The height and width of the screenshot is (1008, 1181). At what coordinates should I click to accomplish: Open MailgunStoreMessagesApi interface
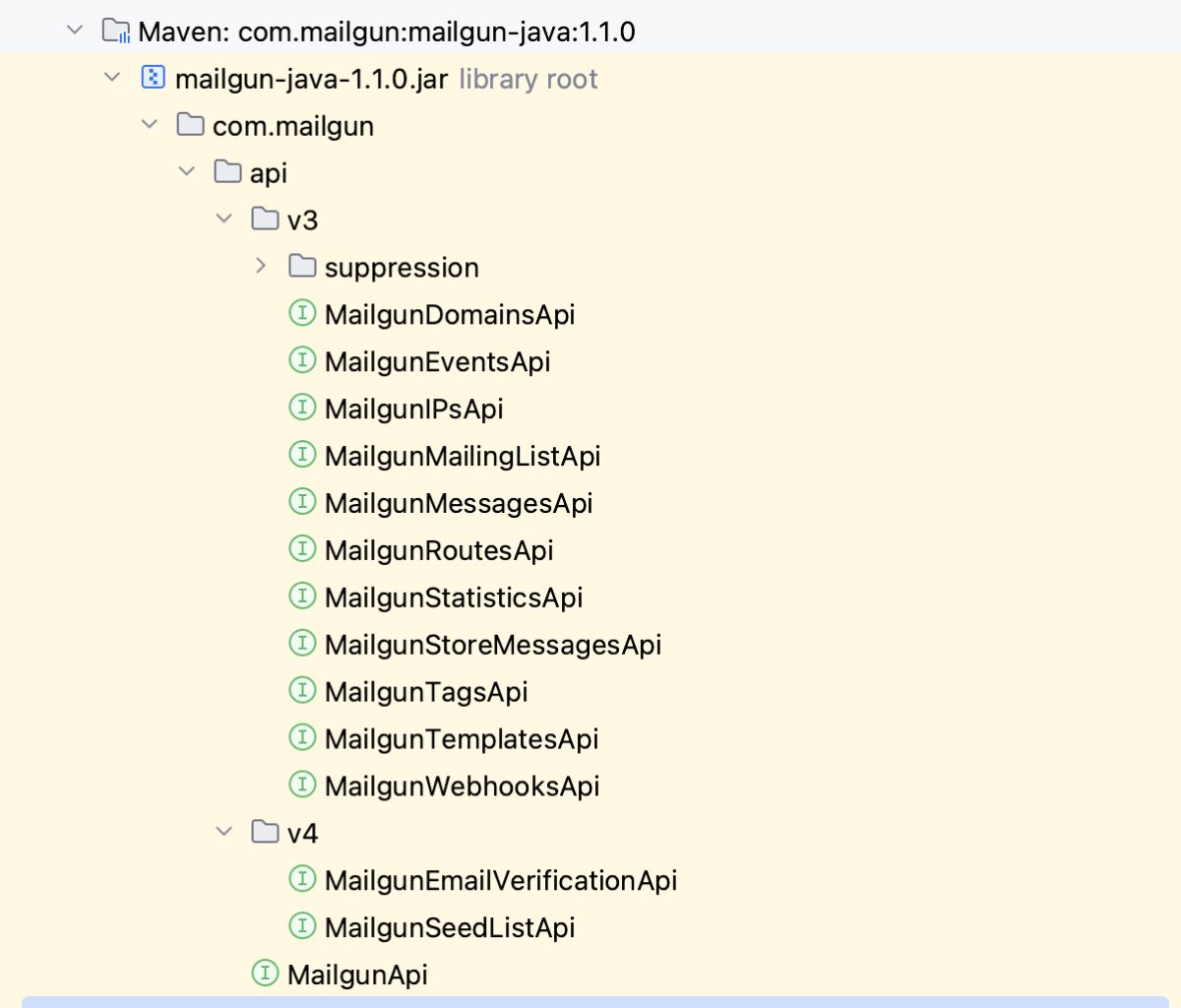[493, 646]
